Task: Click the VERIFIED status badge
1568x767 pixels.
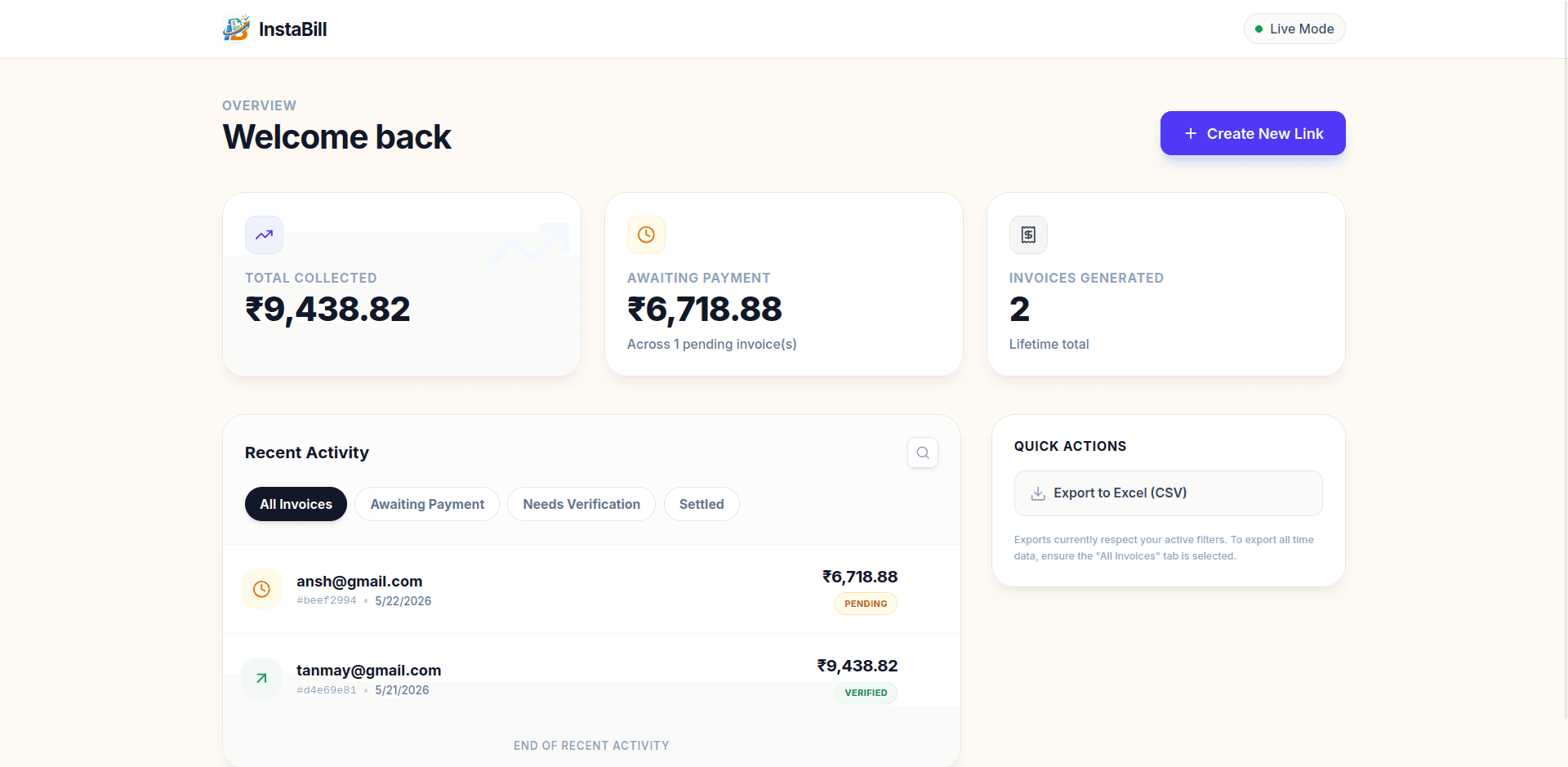Action: pyautogui.click(x=866, y=693)
